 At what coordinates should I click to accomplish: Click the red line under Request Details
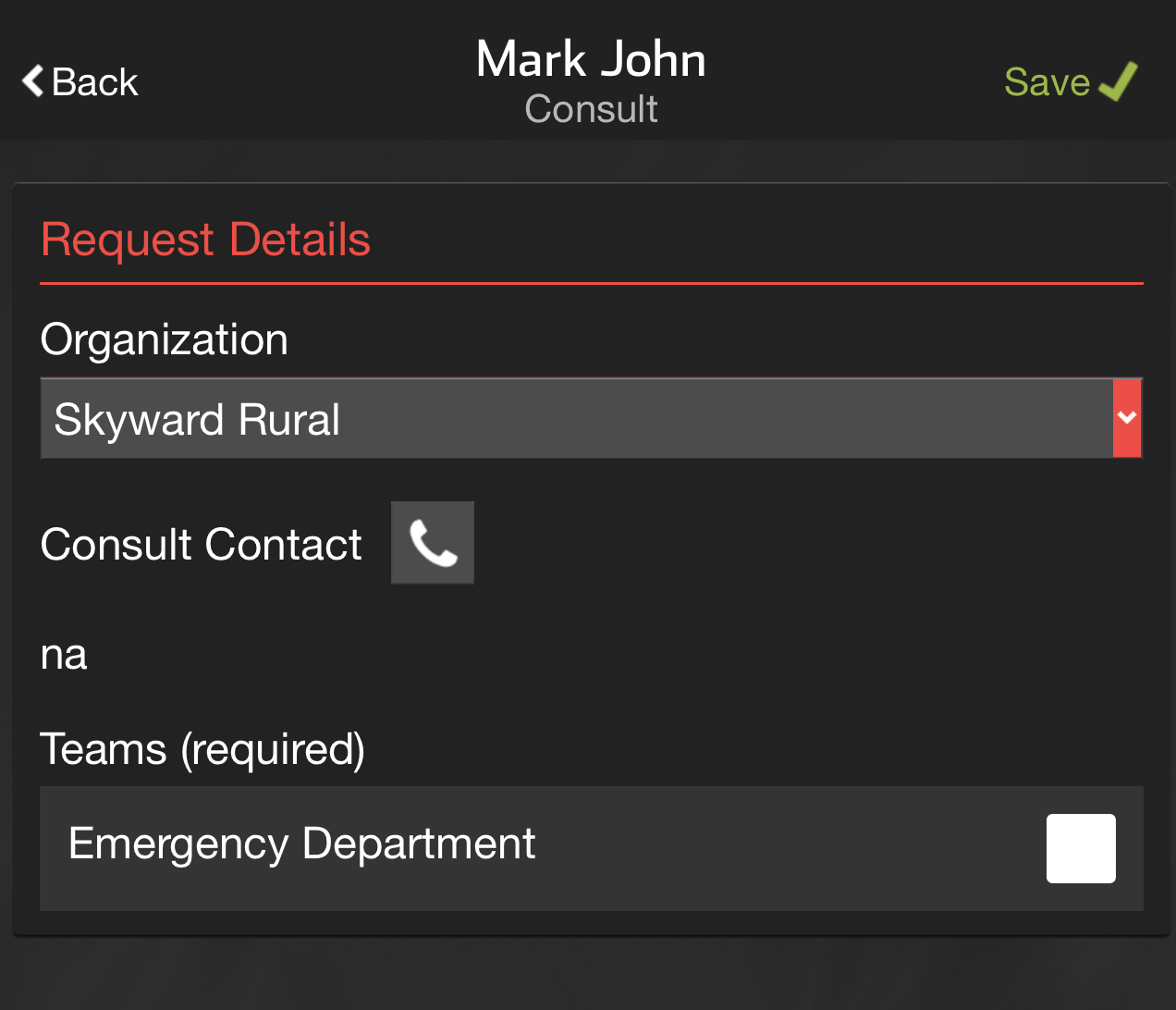pyautogui.click(x=592, y=283)
